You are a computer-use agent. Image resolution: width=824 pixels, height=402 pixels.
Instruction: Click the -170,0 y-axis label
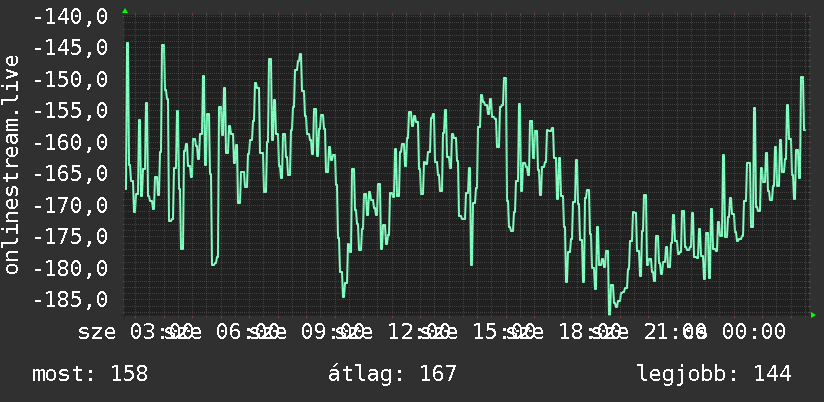(70, 205)
